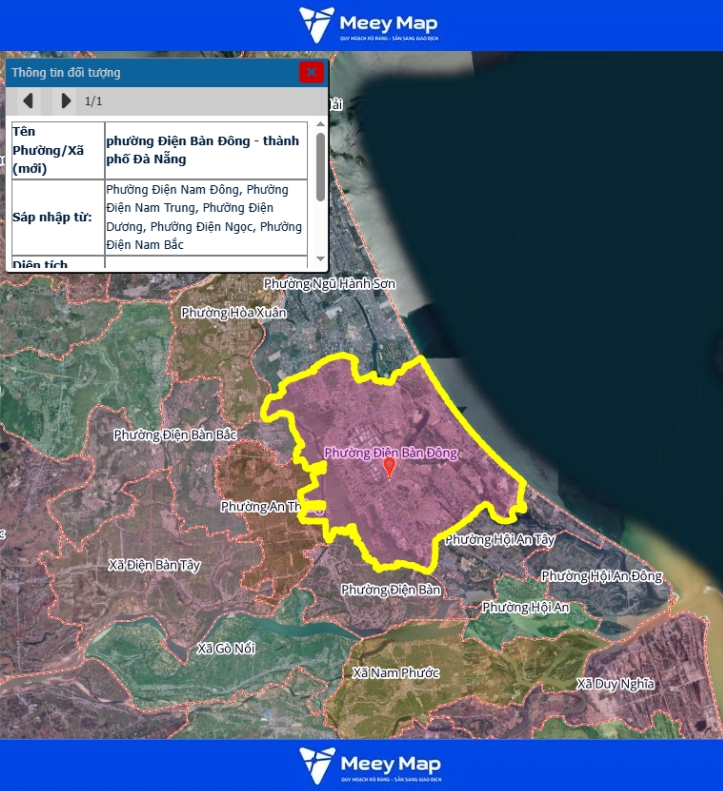The height and width of the screenshot is (791, 723).
Task: Click the red location pin on the map
Action: tap(390, 467)
